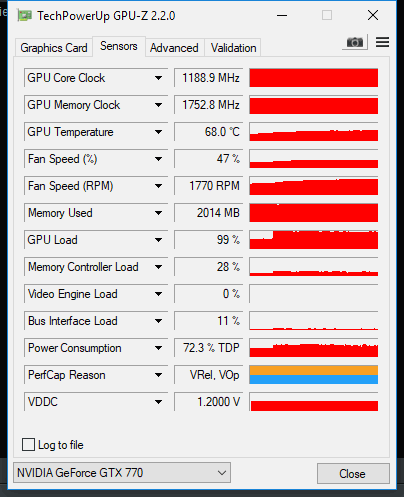Click the GPU Memory Clock reading 1752.8 MHz
Screen dimensions: 404x497
(x=211, y=105)
